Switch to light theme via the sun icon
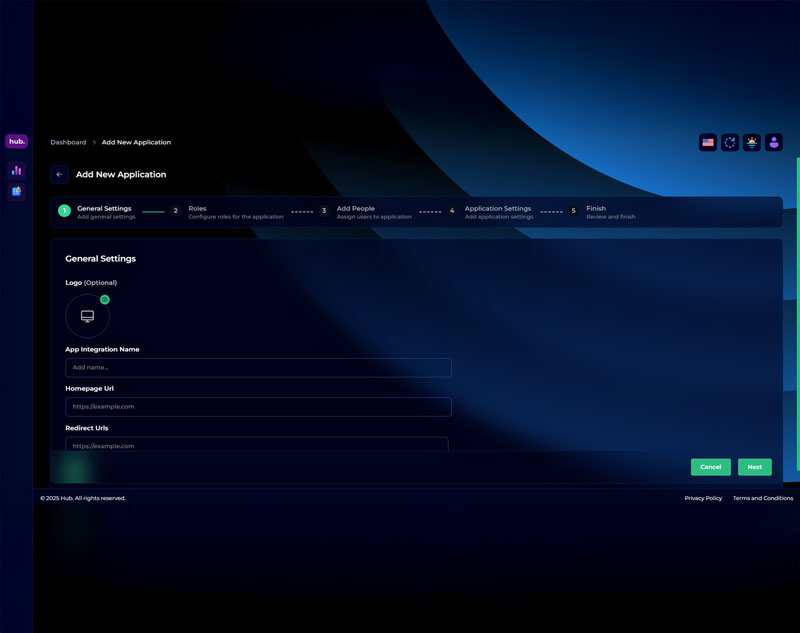This screenshot has height=633, width=800. [752, 142]
